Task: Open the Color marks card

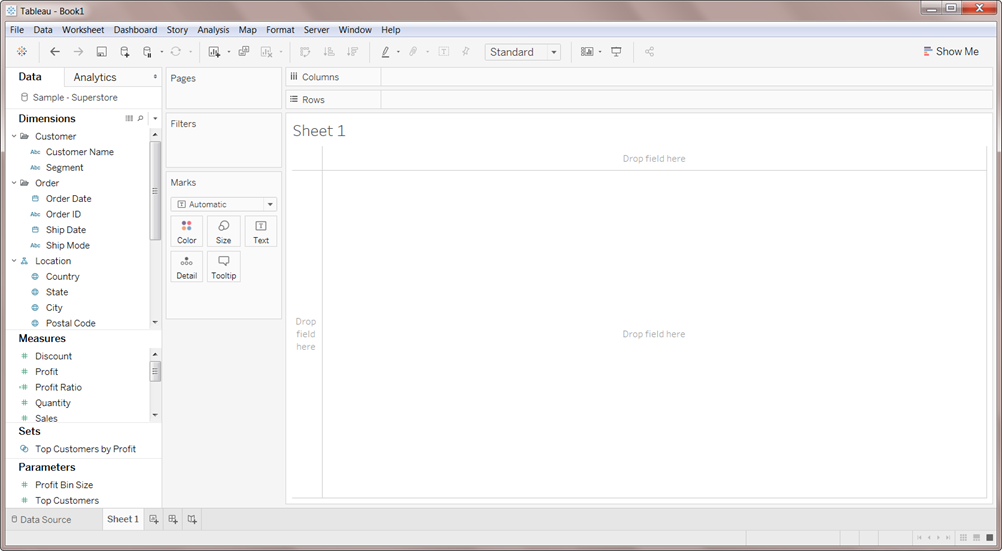Action: point(187,232)
